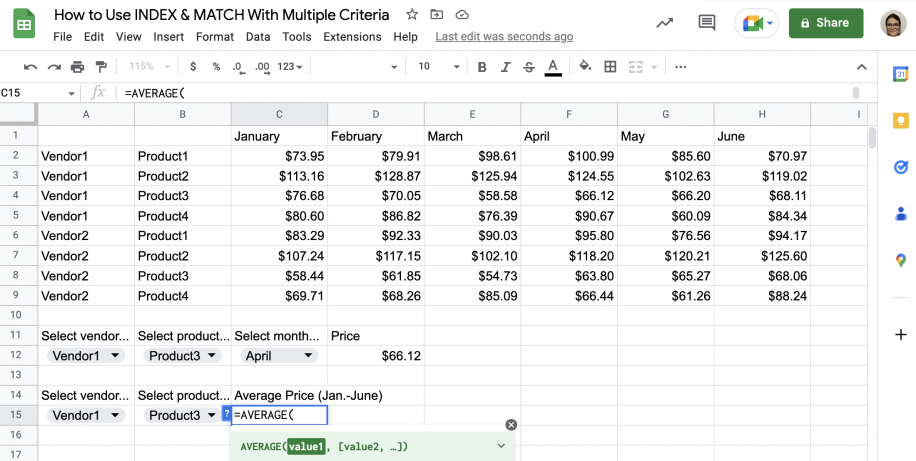Open more number formats dropdown 123
916x461 pixels.
coord(290,67)
